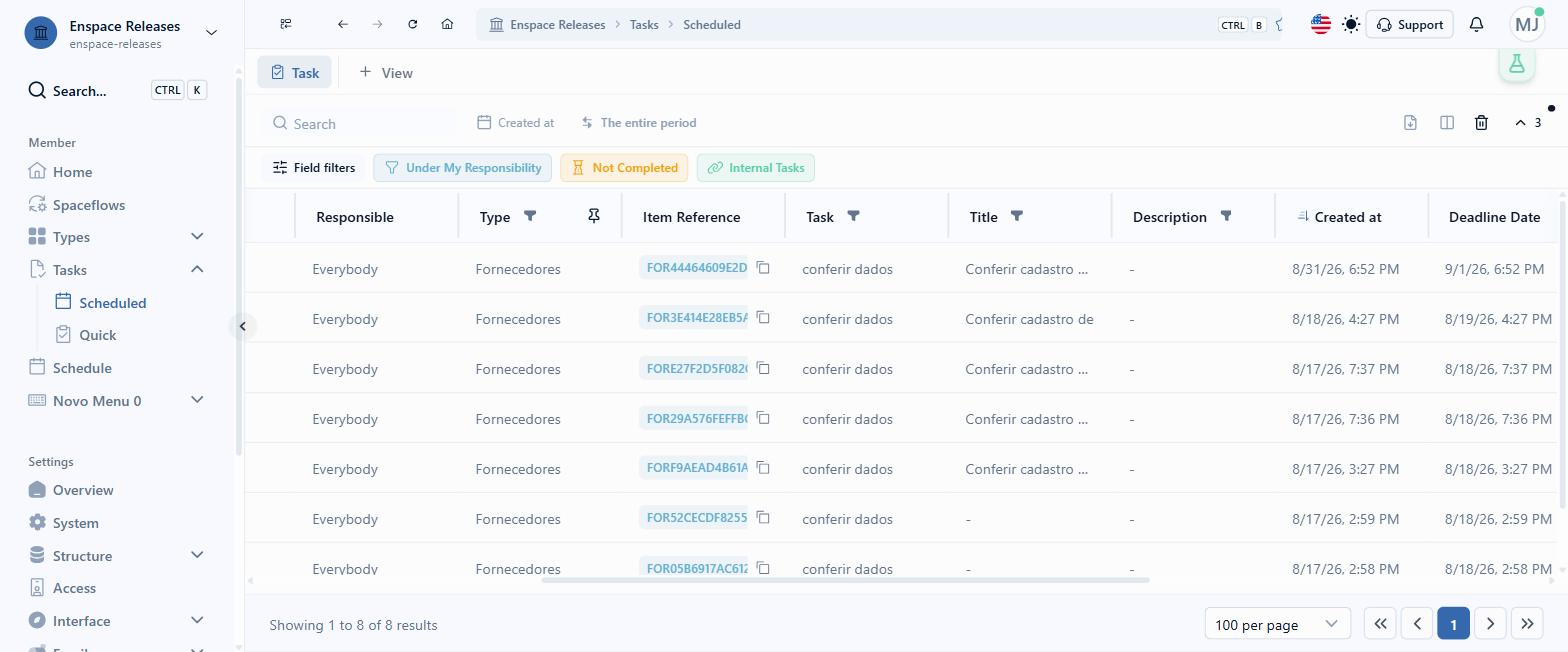Copy reference FOR3E414E28EB5A
Screen dimensions: 1568x652
(x=763, y=318)
